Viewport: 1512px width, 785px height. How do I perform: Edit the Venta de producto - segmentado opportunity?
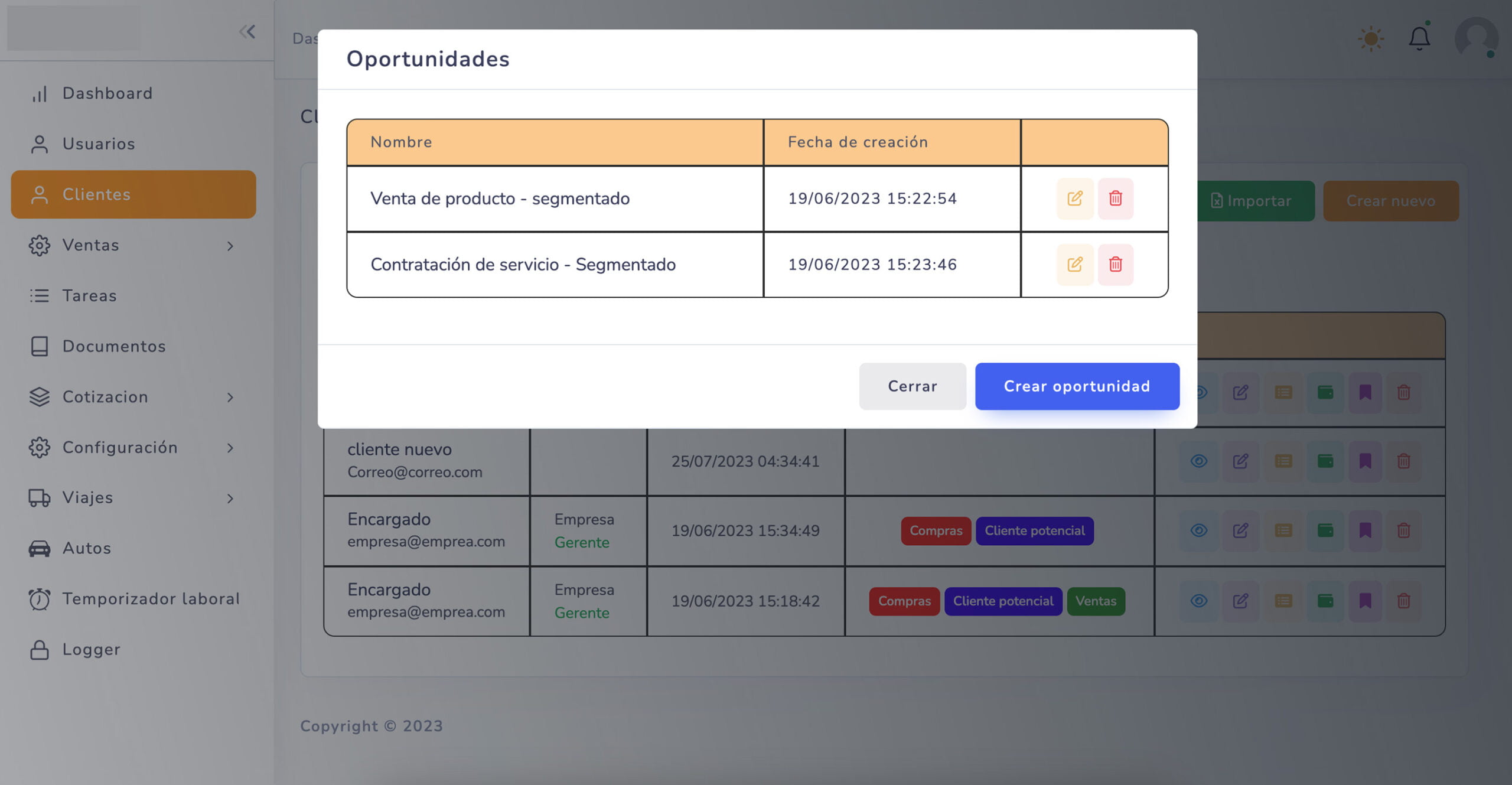point(1074,198)
